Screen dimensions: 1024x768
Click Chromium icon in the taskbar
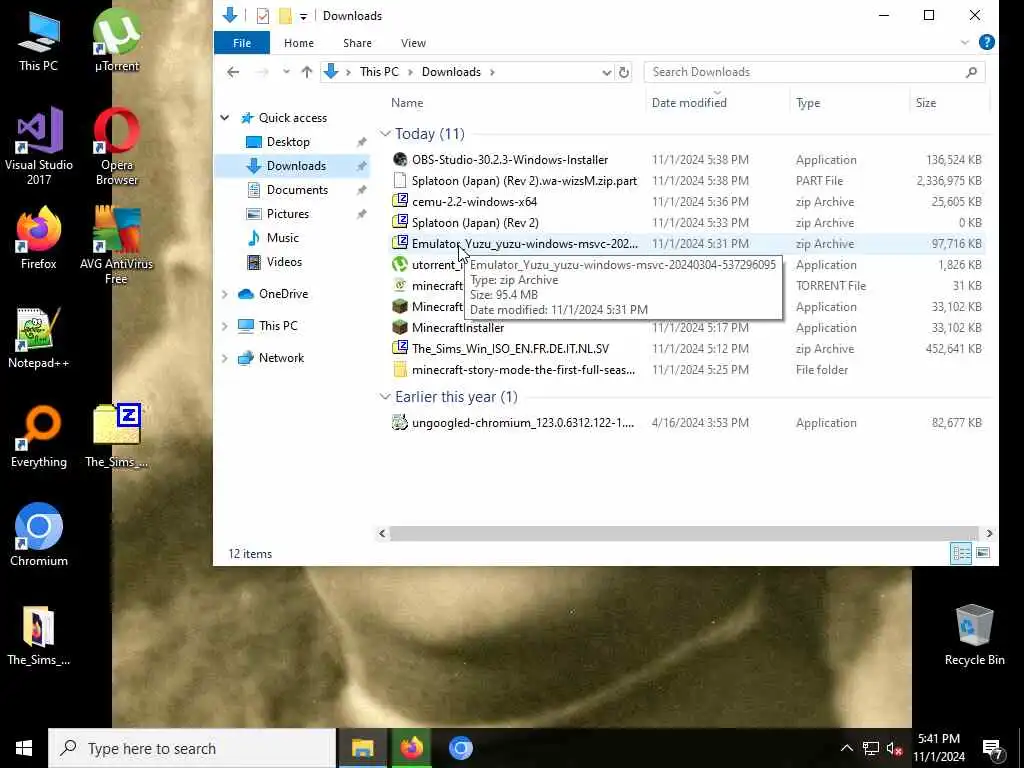[460, 748]
